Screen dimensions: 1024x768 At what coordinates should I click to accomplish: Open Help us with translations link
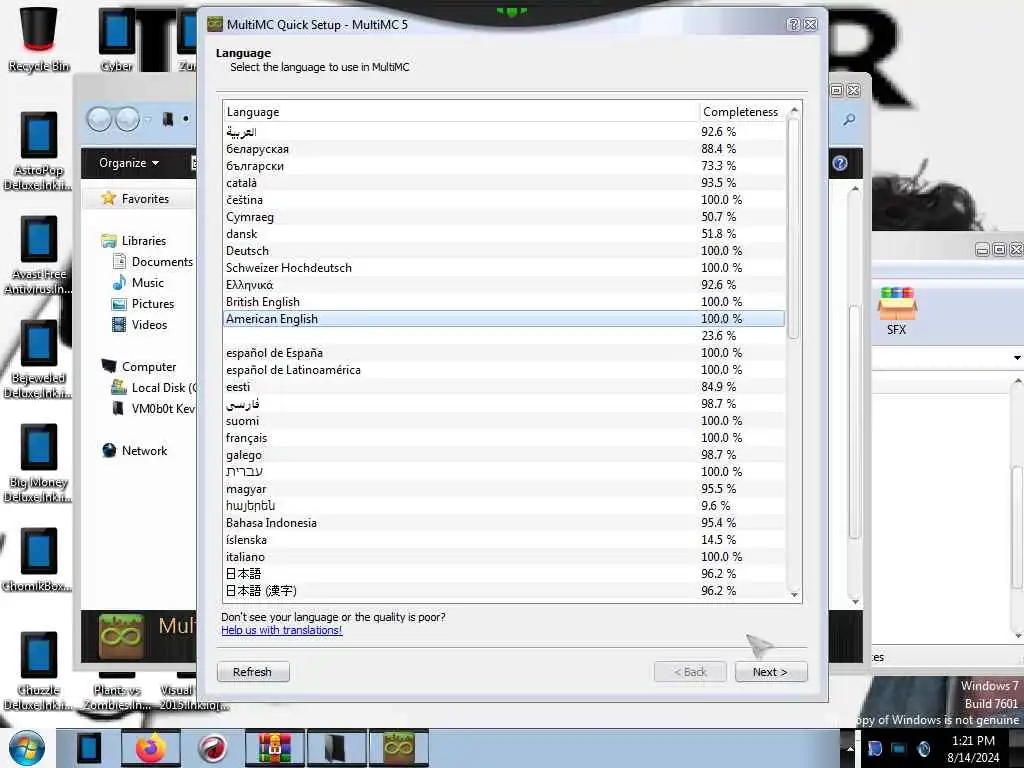281,630
